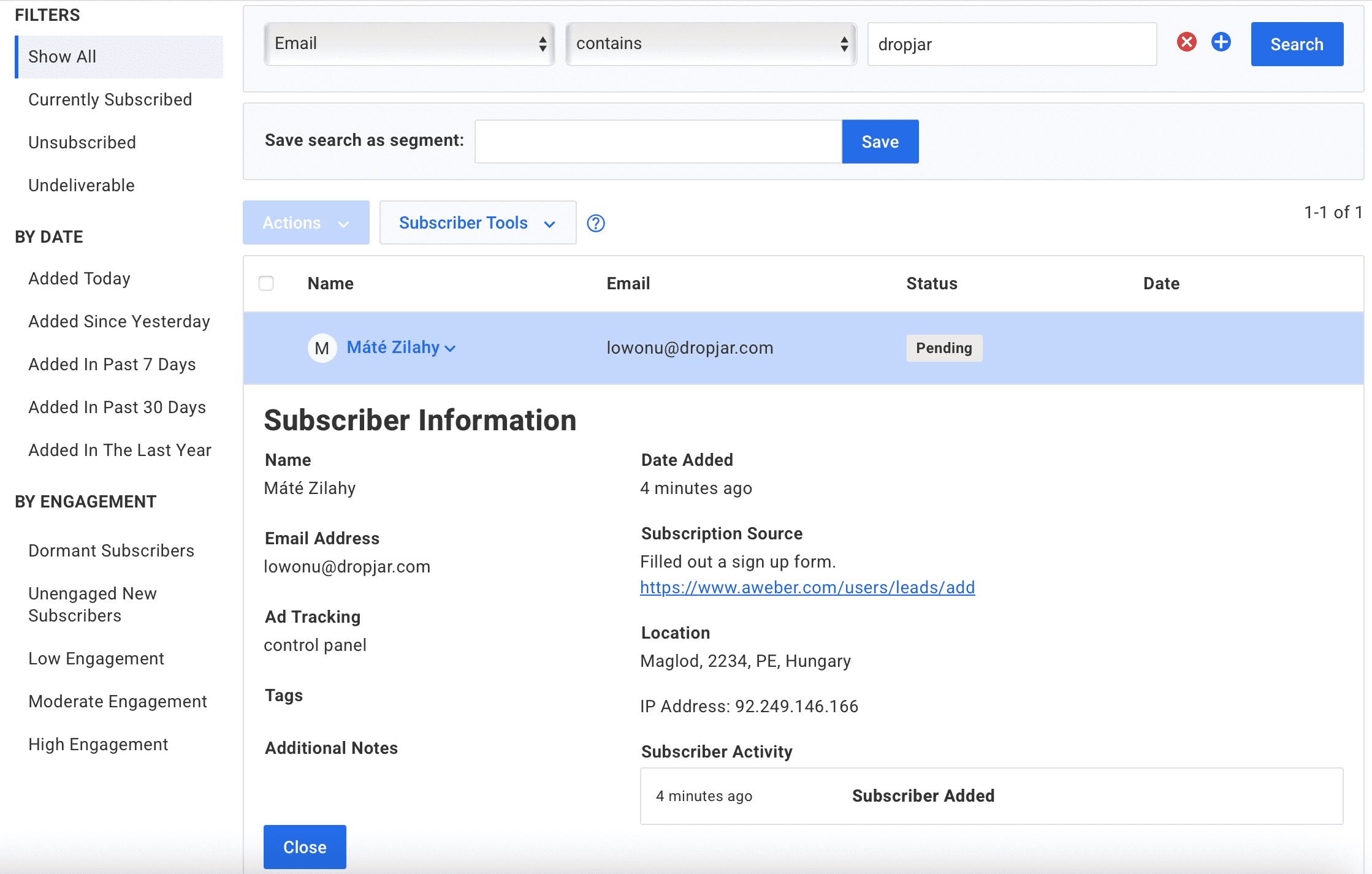Open the aweber.com leads add link
The height and width of the screenshot is (874, 1372).
pyautogui.click(x=807, y=587)
